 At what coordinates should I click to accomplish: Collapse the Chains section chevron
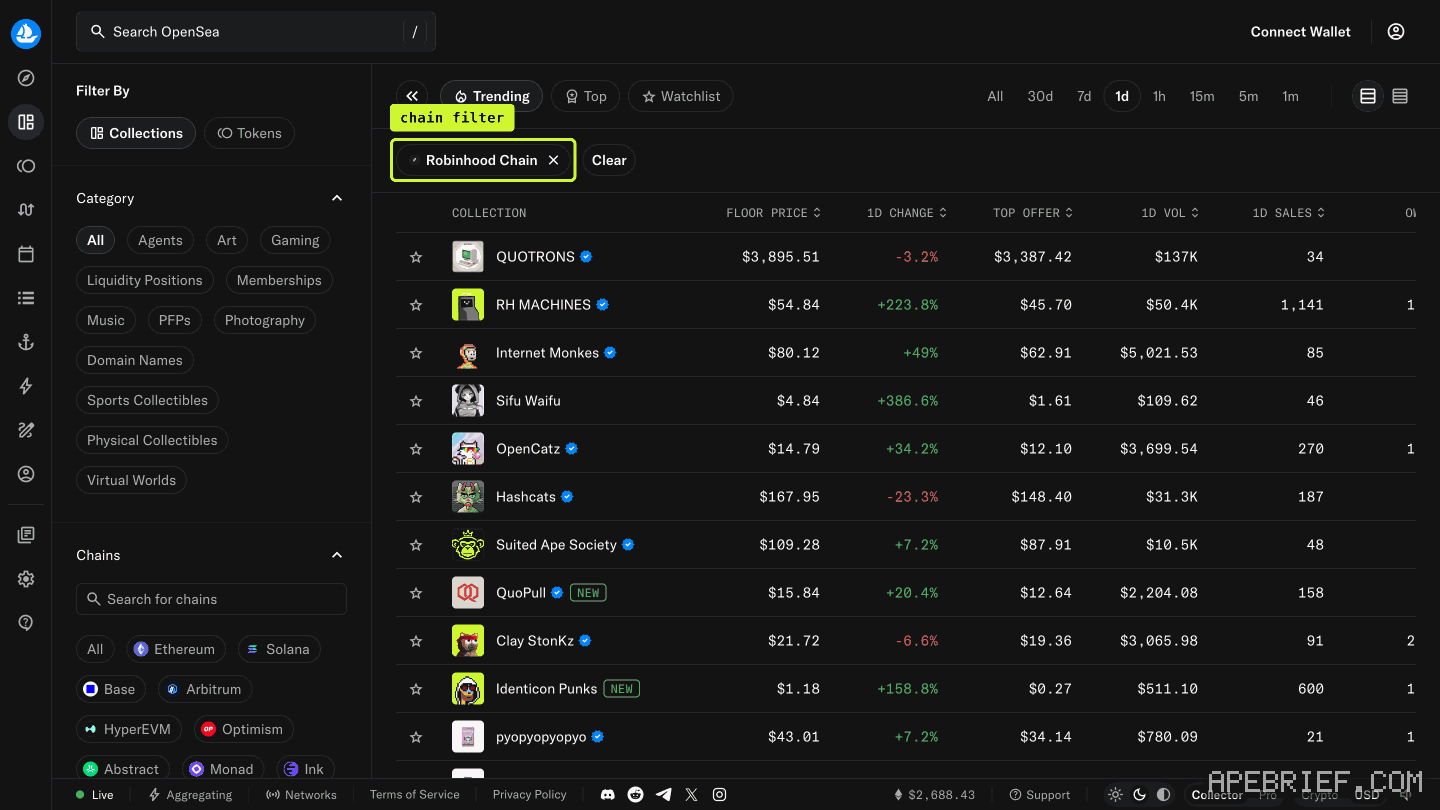tap(337, 555)
